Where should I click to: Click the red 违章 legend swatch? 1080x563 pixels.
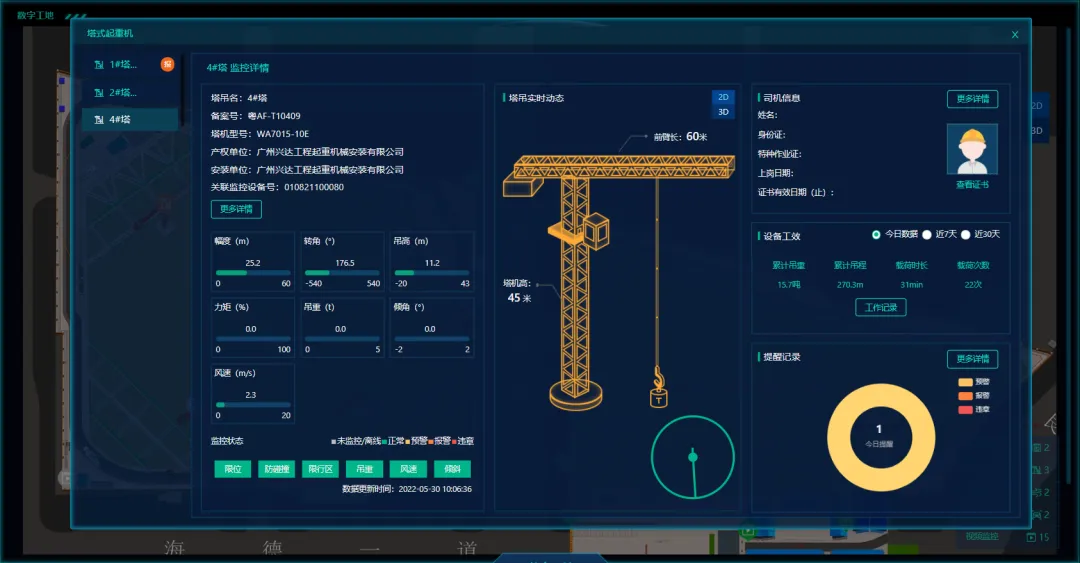(x=965, y=410)
